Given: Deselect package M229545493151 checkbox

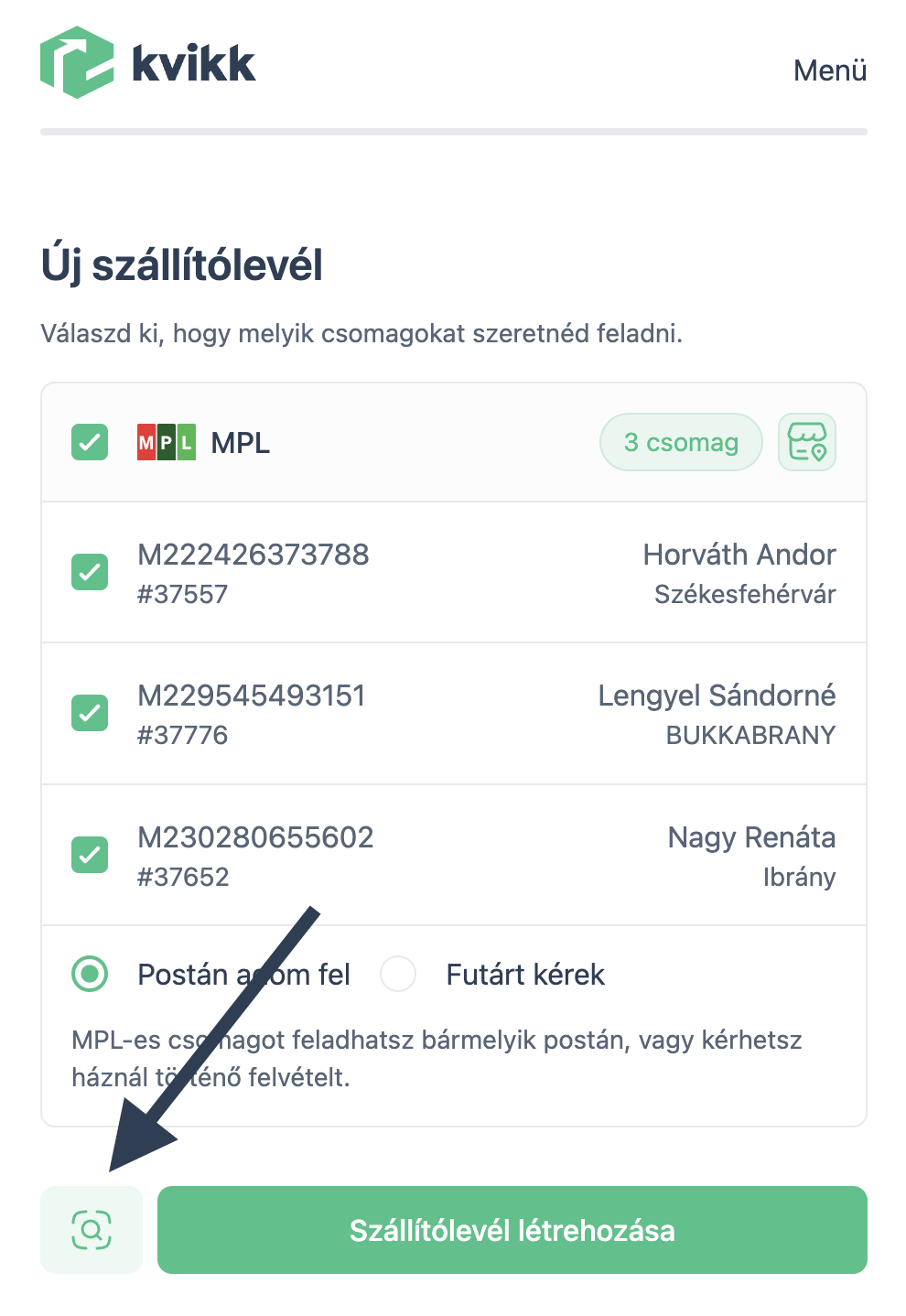Looking at the screenshot, I should (90, 714).
